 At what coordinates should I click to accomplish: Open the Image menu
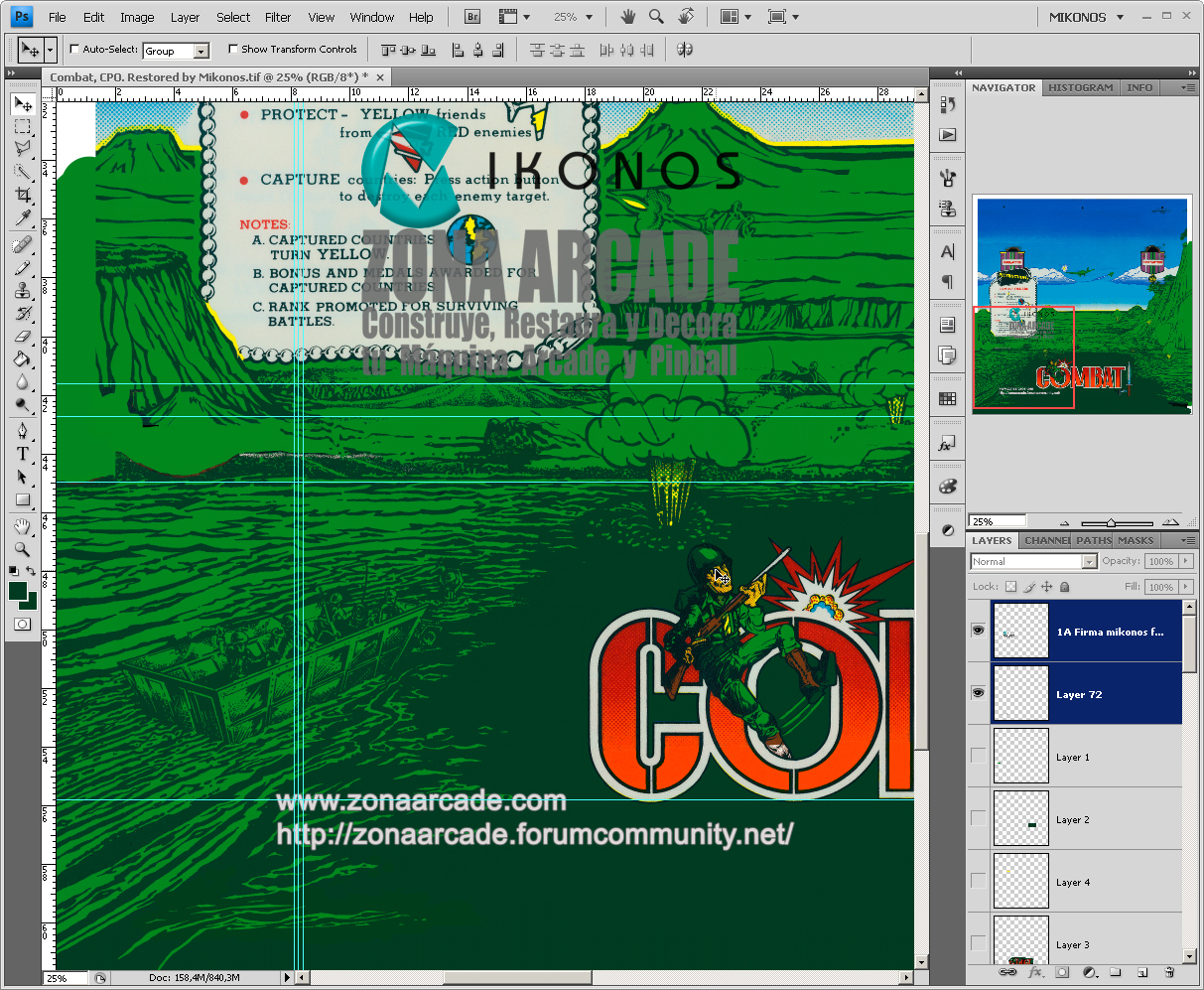coord(137,17)
